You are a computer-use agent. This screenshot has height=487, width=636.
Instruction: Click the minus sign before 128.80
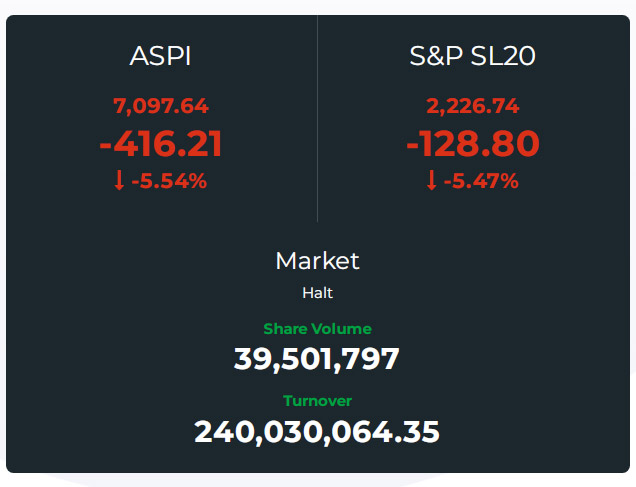click(x=412, y=145)
